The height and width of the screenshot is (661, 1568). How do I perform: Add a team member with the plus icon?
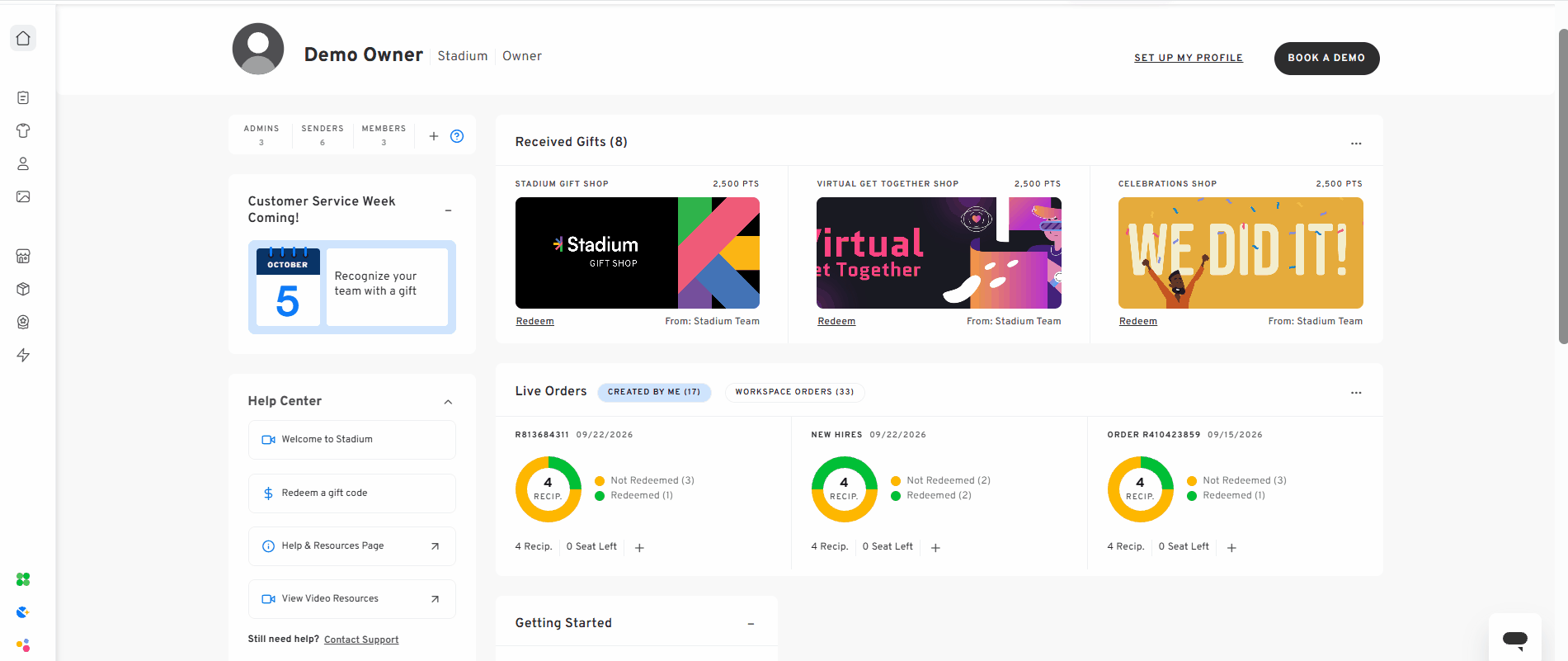tap(434, 136)
